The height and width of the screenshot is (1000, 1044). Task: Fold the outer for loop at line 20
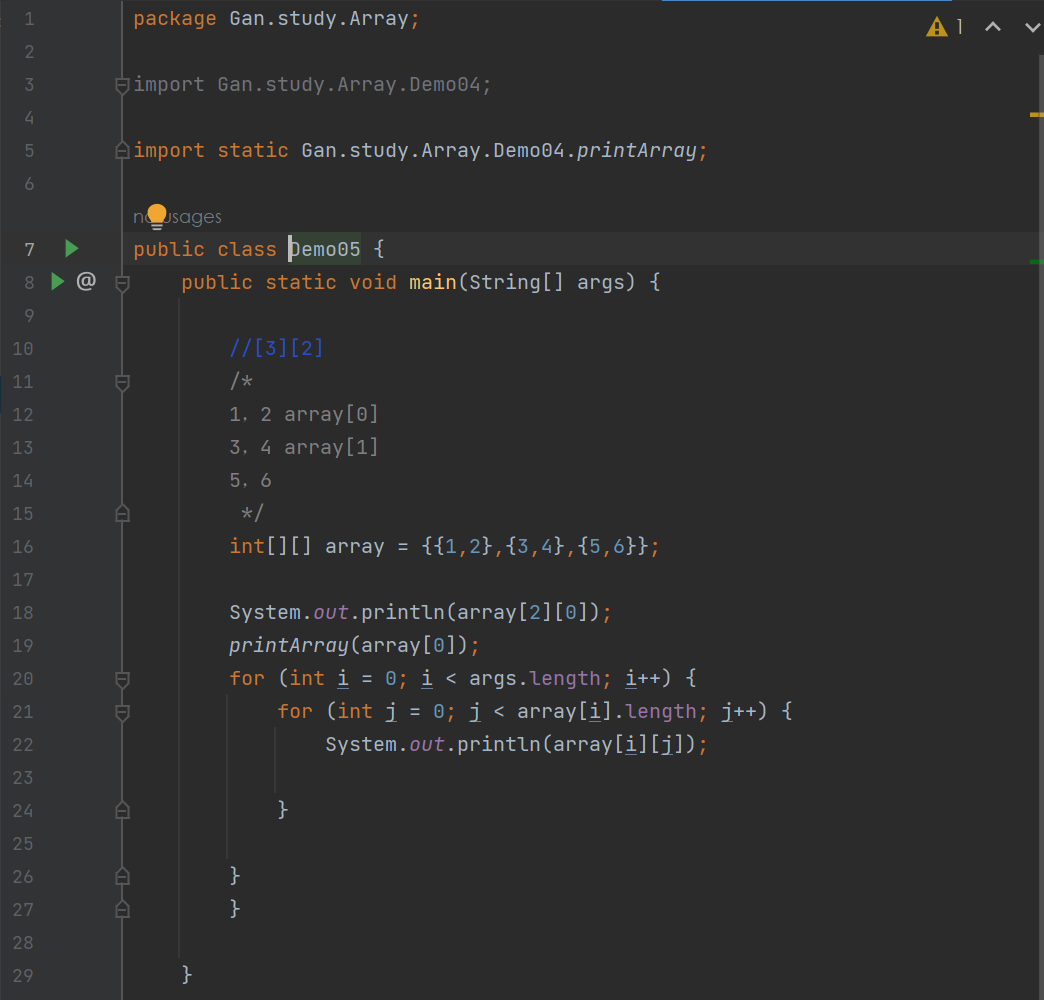point(123,679)
